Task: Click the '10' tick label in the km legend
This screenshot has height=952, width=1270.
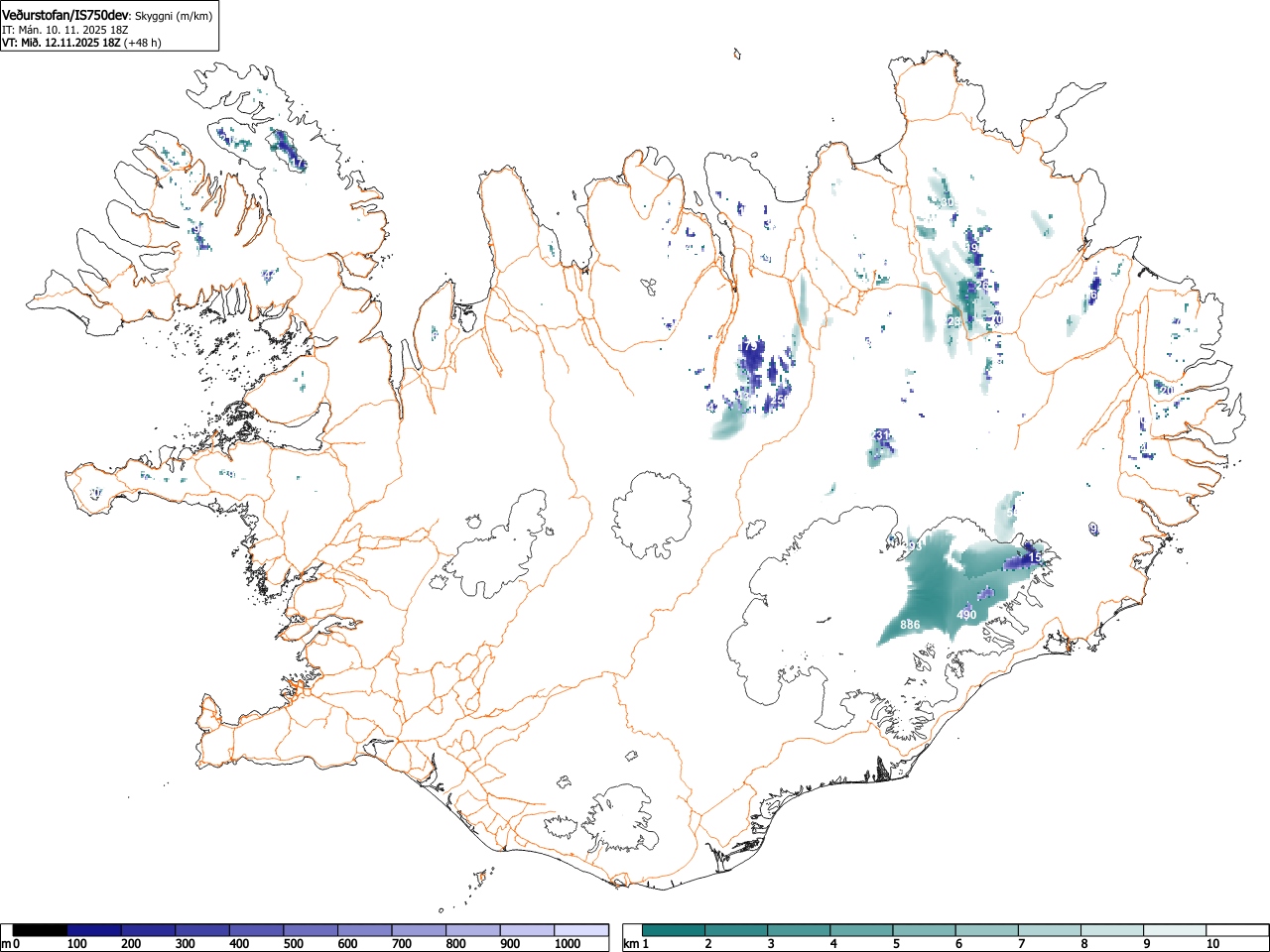Action: (x=1212, y=944)
